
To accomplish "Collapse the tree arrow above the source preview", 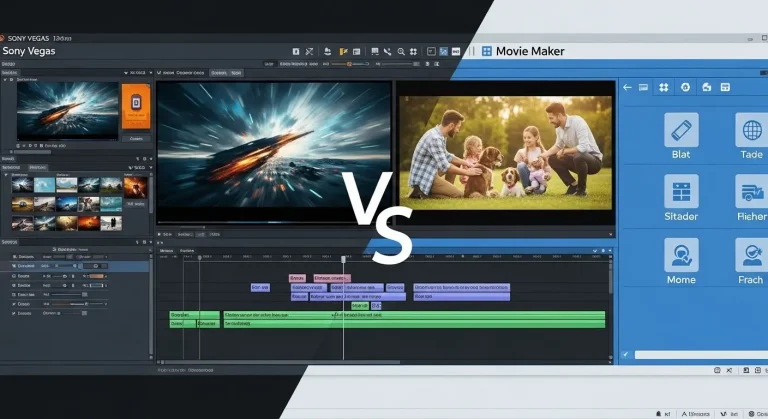I will (x=5, y=79).
